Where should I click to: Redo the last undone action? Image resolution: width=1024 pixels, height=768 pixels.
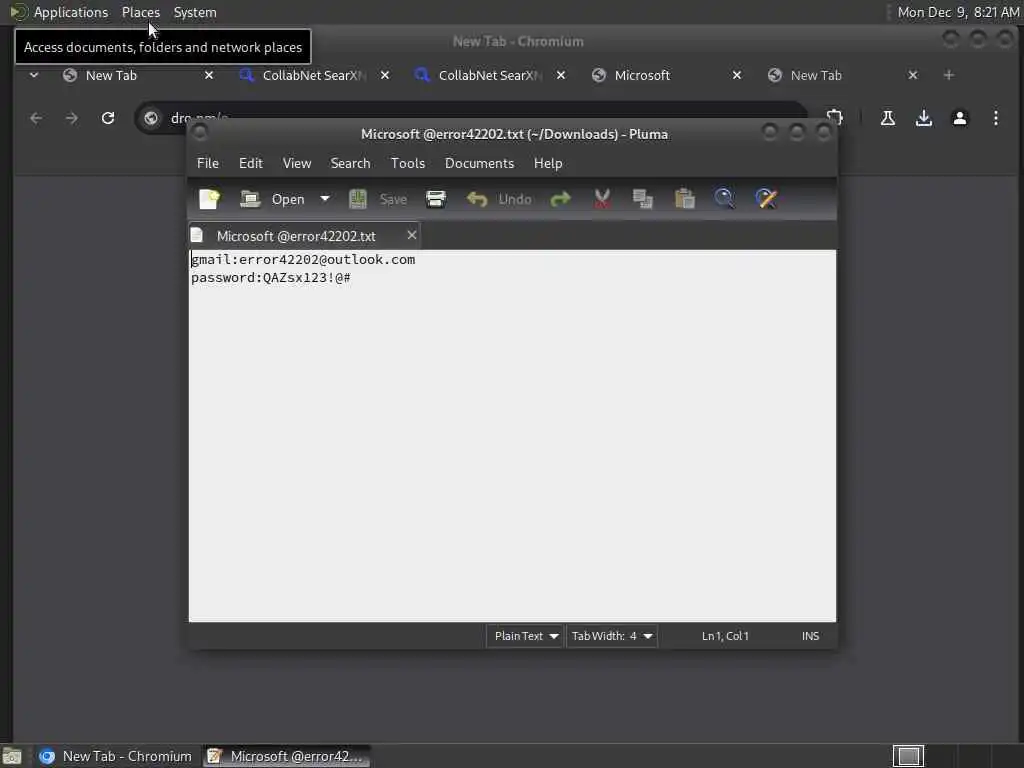(560, 199)
